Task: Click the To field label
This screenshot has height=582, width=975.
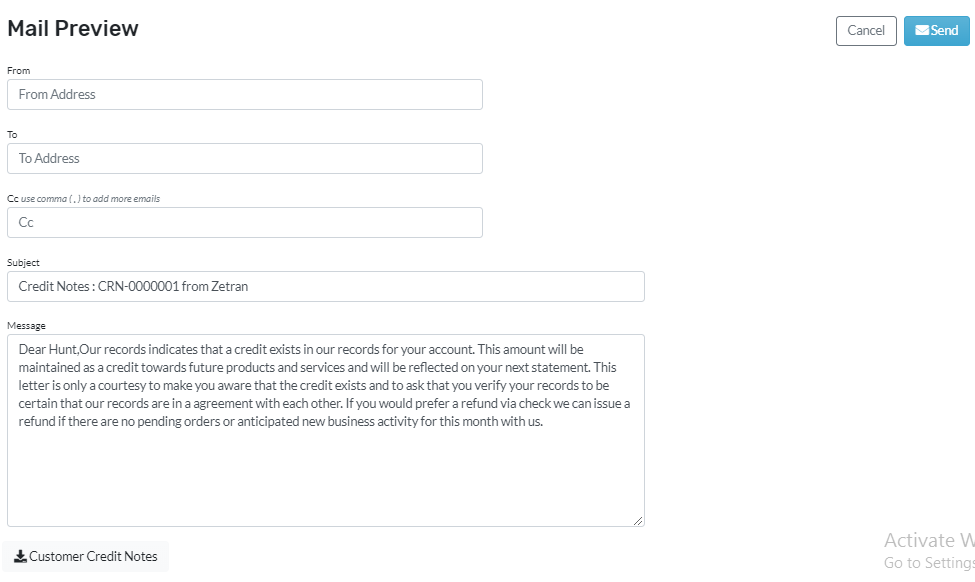Action: click(12, 135)
